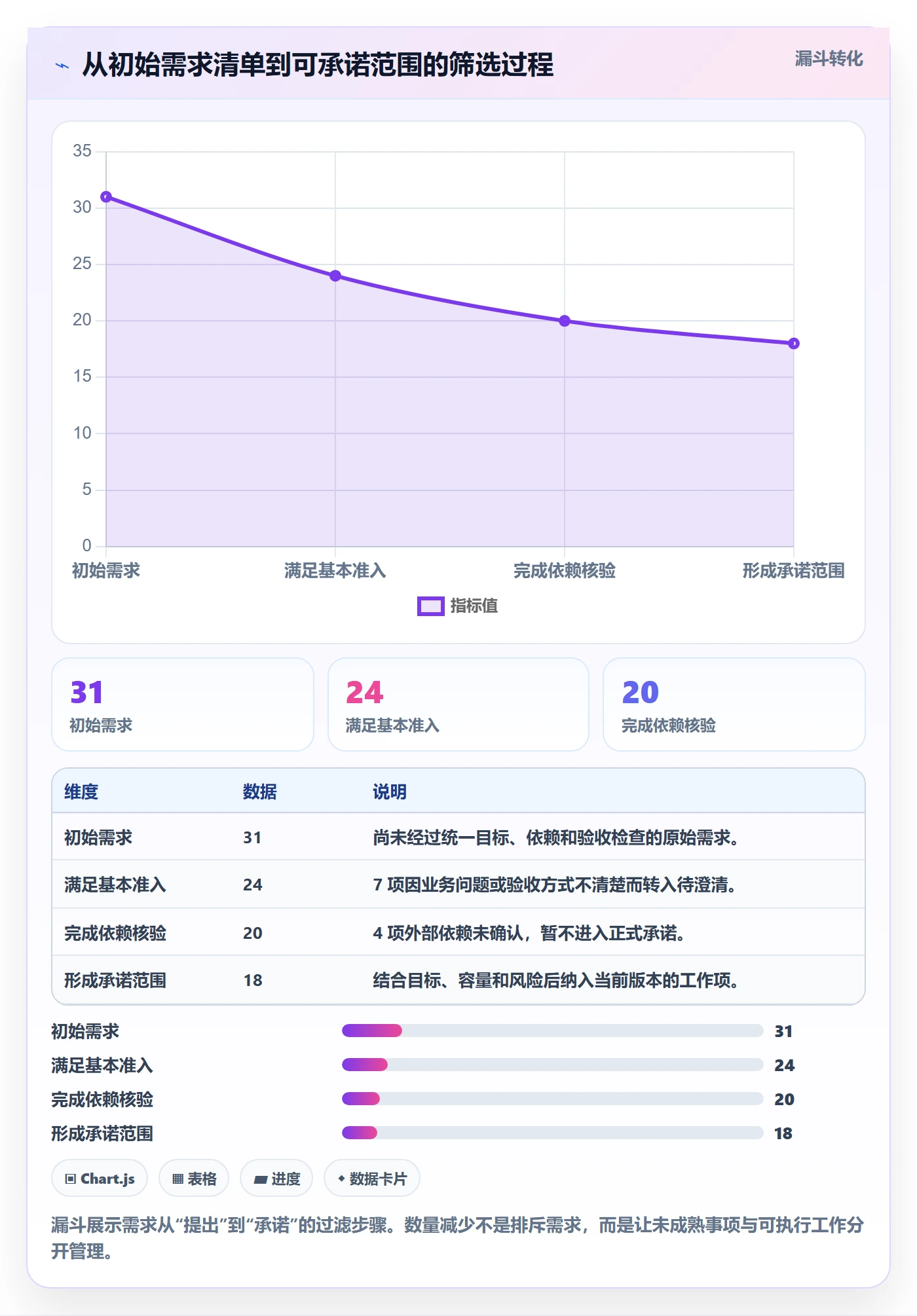This screenshot has height=1316, width=917.
Task: Click the footer note starting with 漏斗展示需求
Action: [458, 1238]
